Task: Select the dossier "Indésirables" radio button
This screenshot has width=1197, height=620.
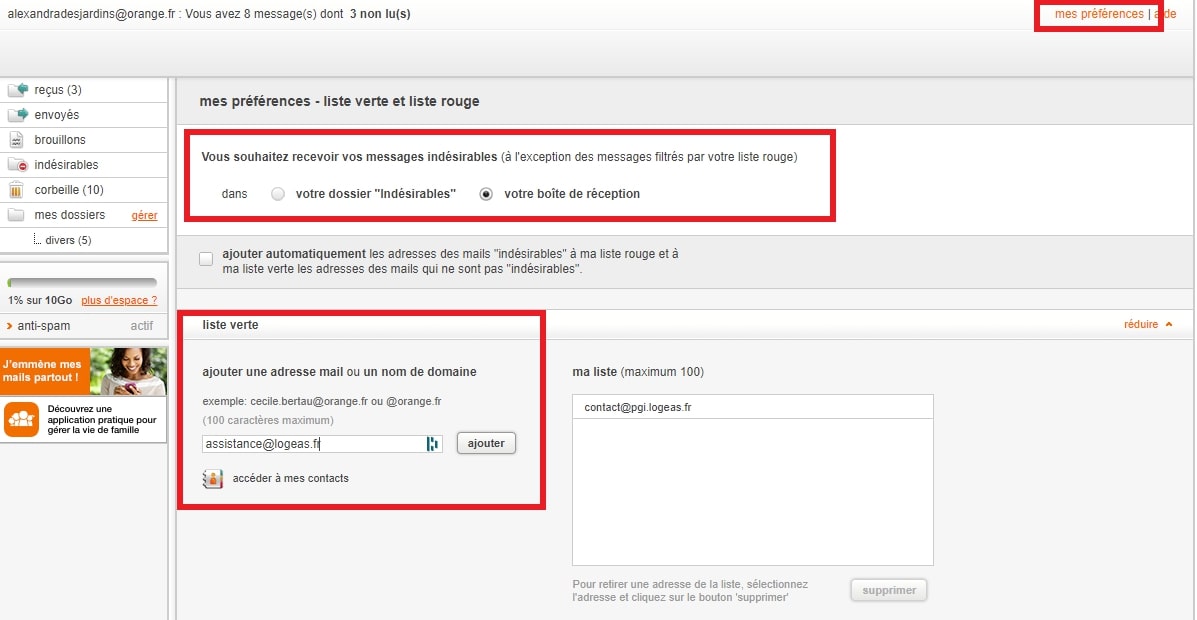Action: click(278, 194)
